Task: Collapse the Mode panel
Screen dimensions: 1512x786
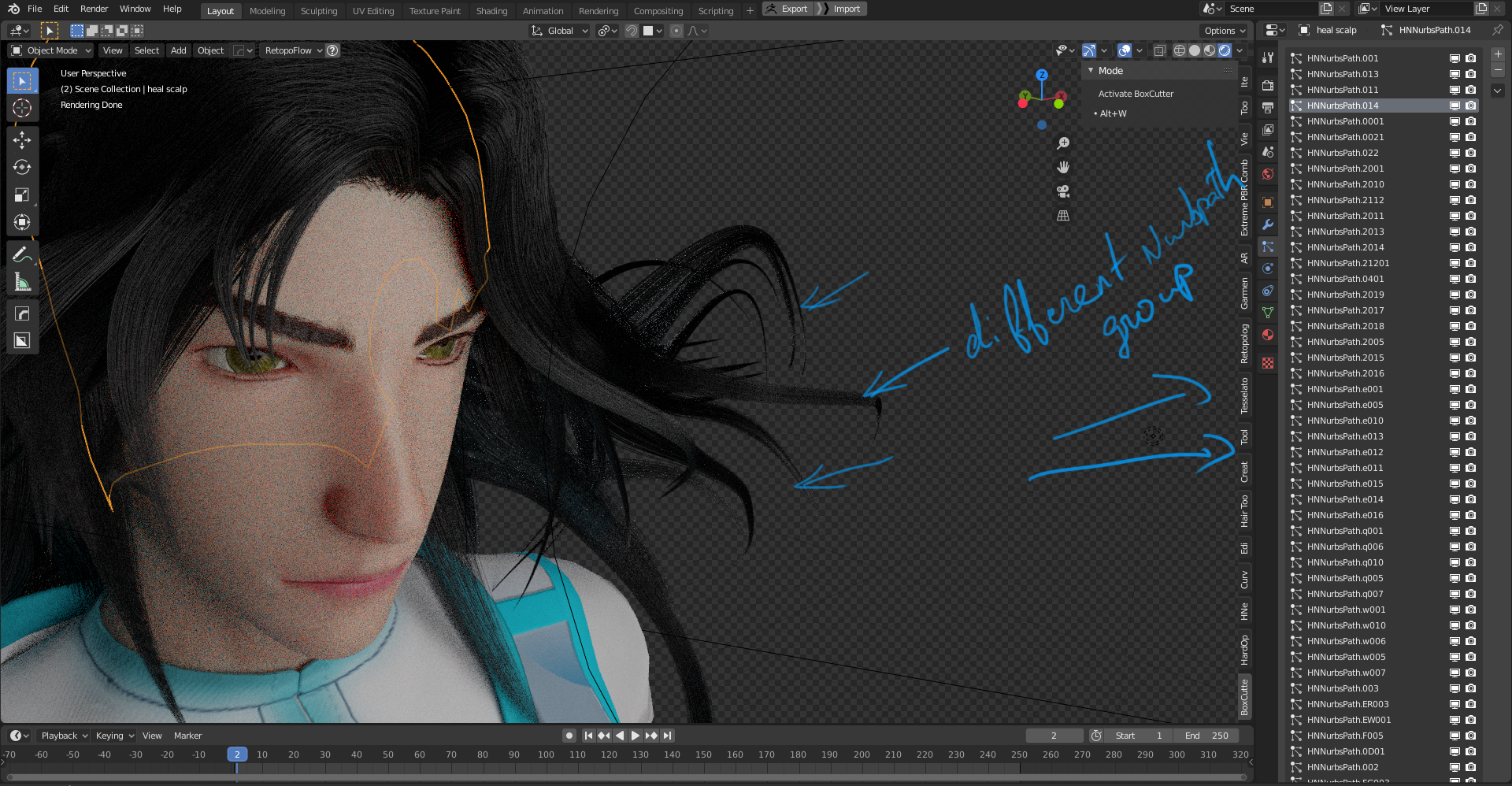Action: click(x=1091, y=71)
